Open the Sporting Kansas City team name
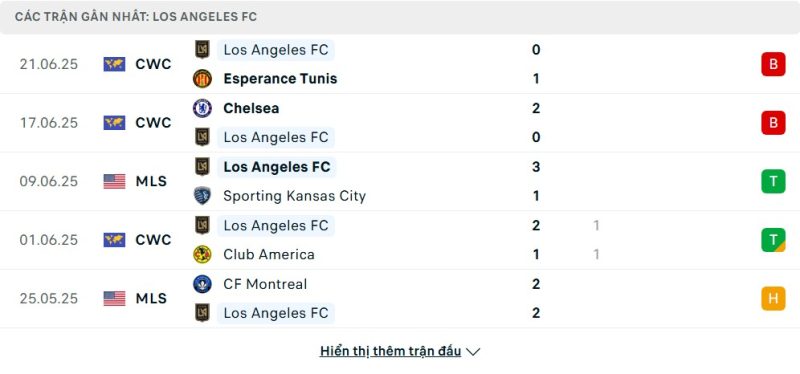Screen dimensions: 800x374 tap(294, 196)
